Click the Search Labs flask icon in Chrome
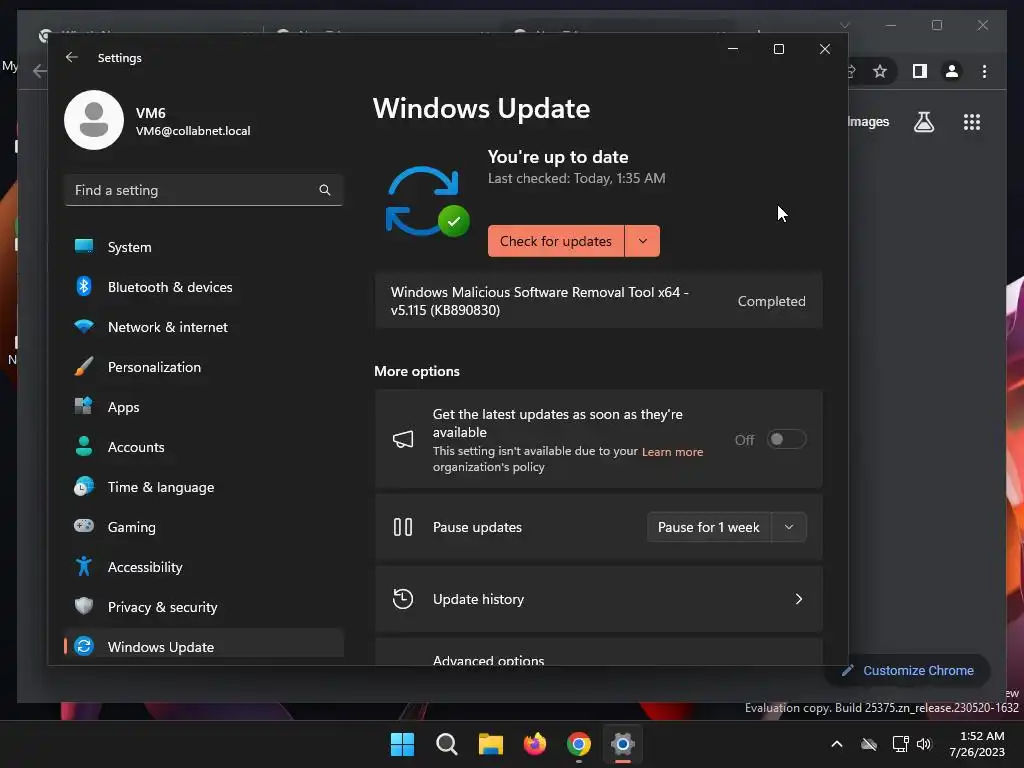Screen dimensions: 1024x768 [923, 122]
